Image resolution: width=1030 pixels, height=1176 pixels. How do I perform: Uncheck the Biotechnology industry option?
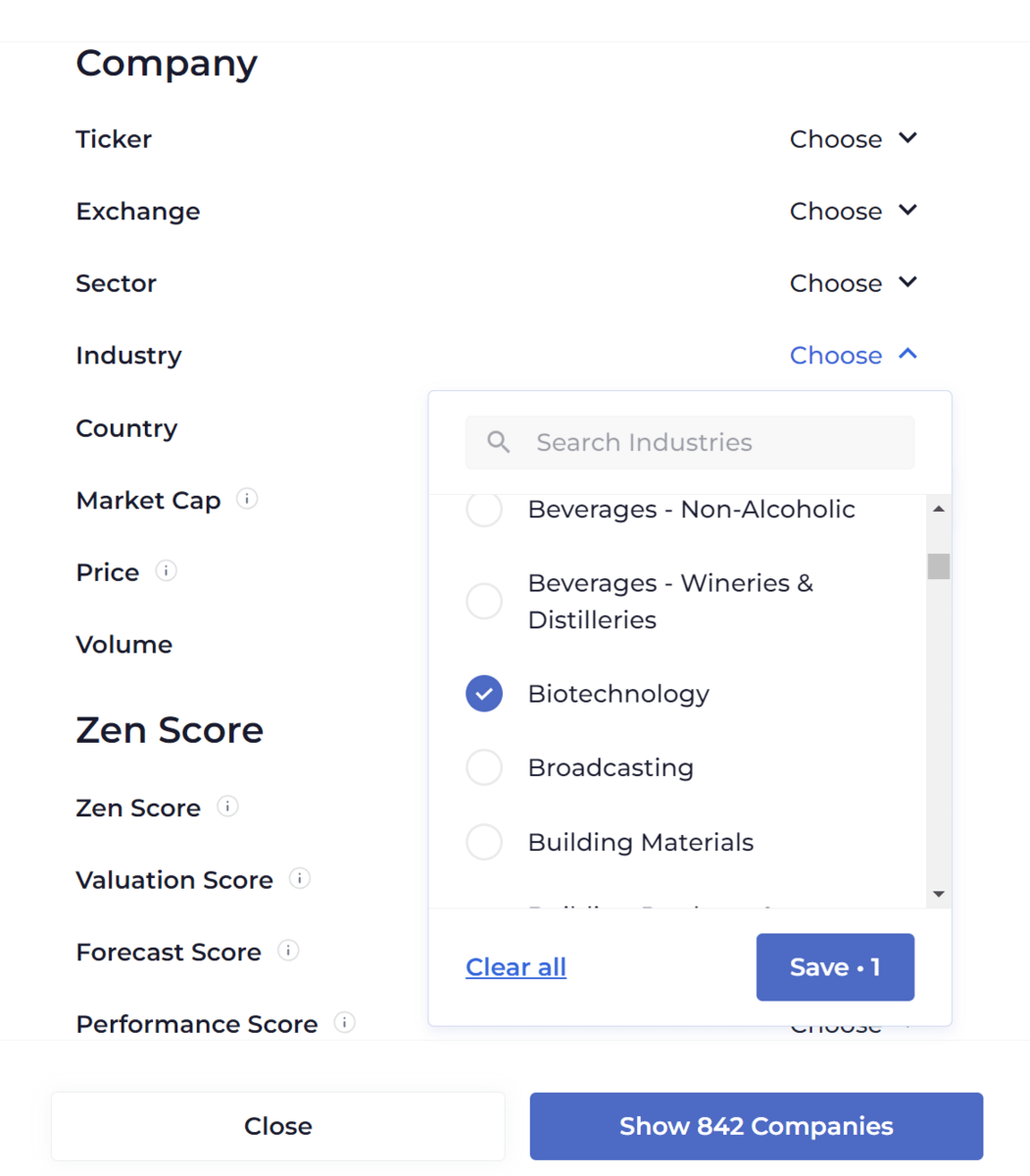tap(484, 694)
